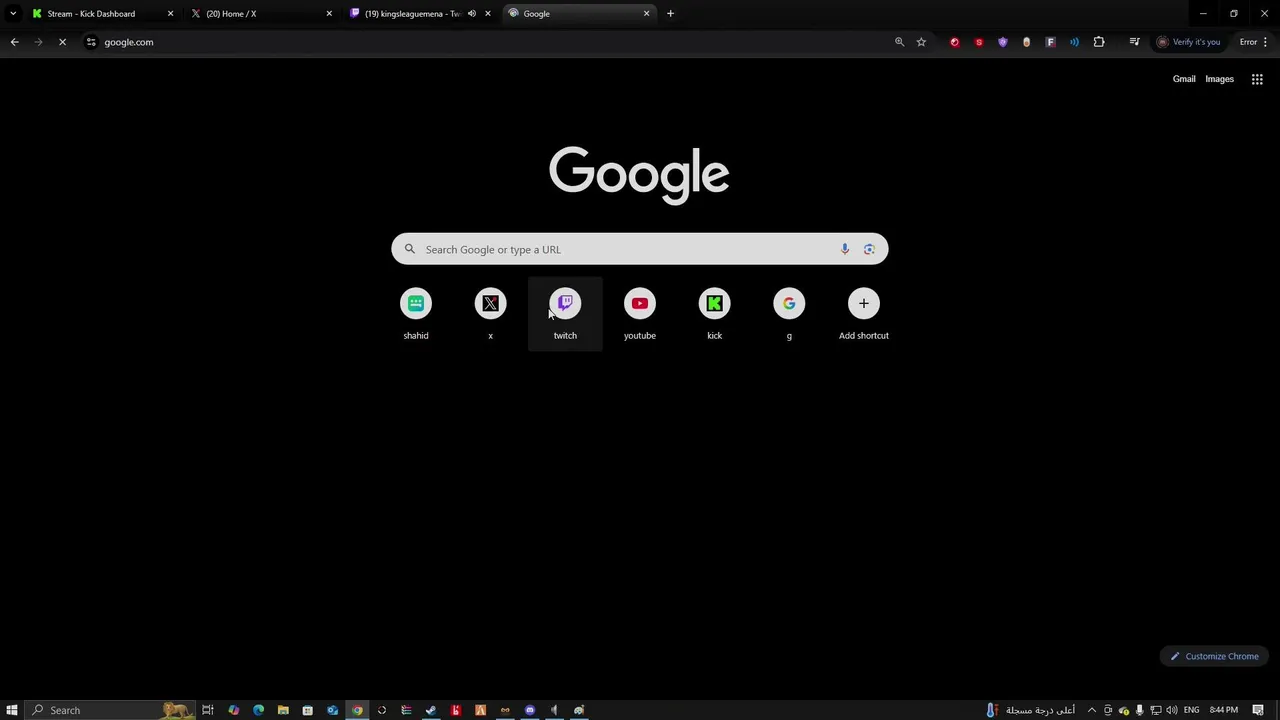Open File Explorer from the taskbar
1280x720 pixels.
point(283,710)
